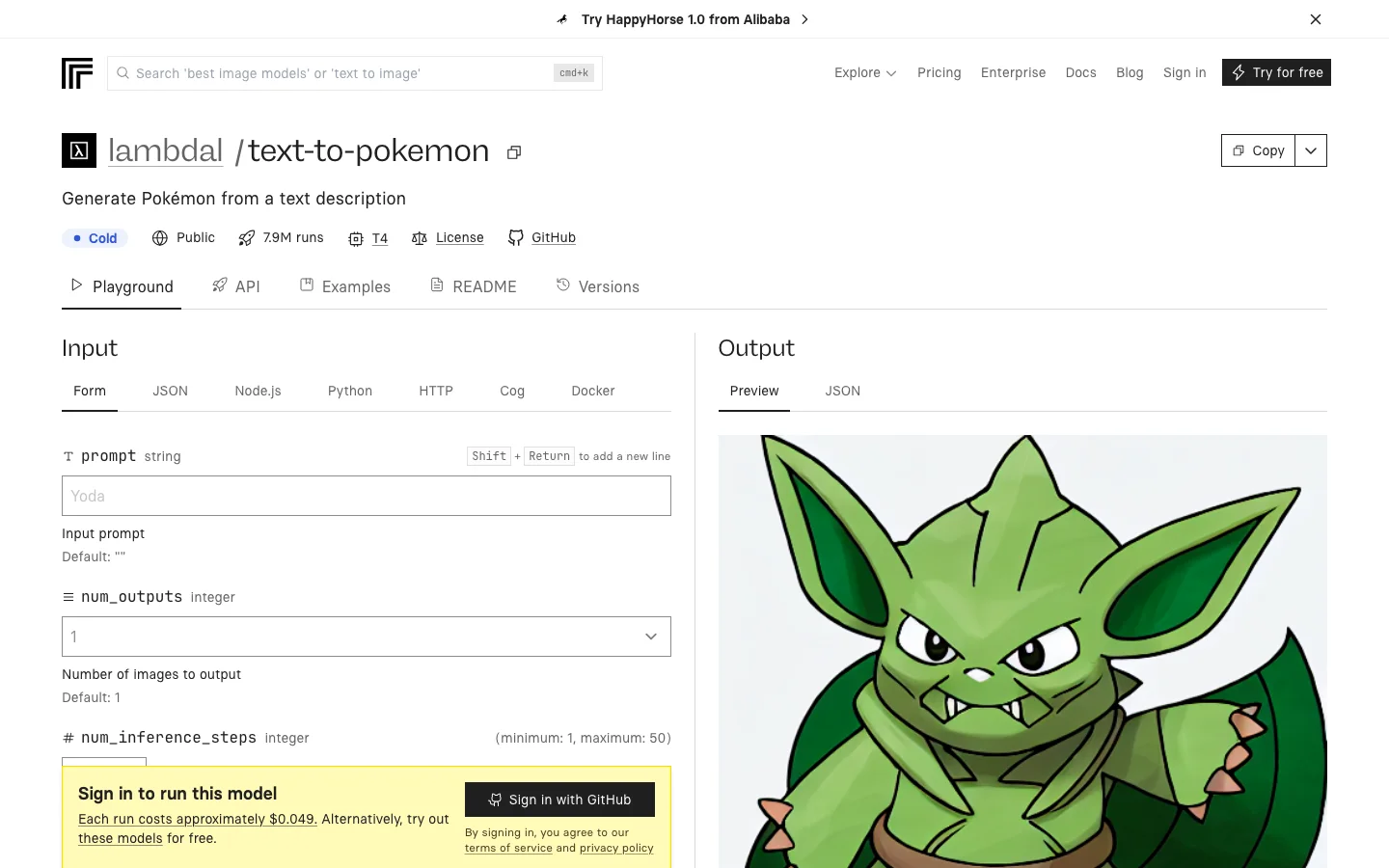Select the Node.js tab
1389x868 pixels.
(x=258, y=391)
